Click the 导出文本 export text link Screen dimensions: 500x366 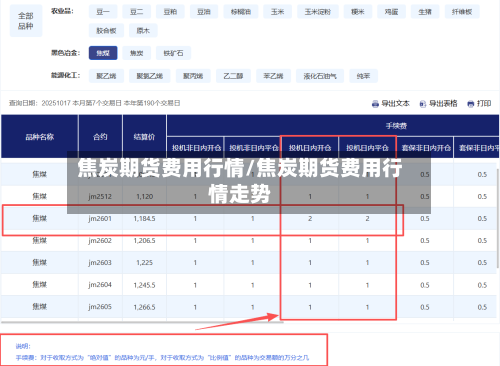(x=395, y=104)
